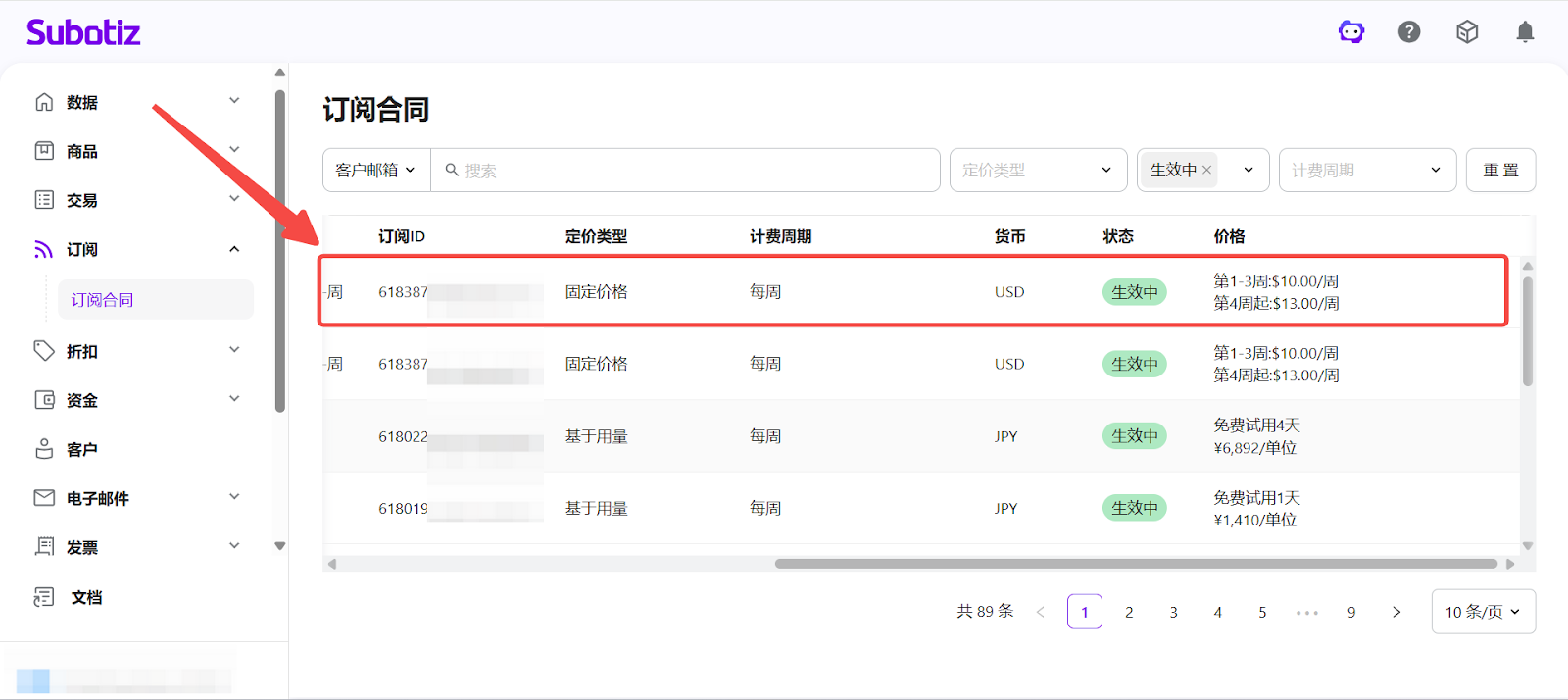1568x700 pixels.
Task: Click the chatbot assistant icon in header
Action: point(1351,32)
